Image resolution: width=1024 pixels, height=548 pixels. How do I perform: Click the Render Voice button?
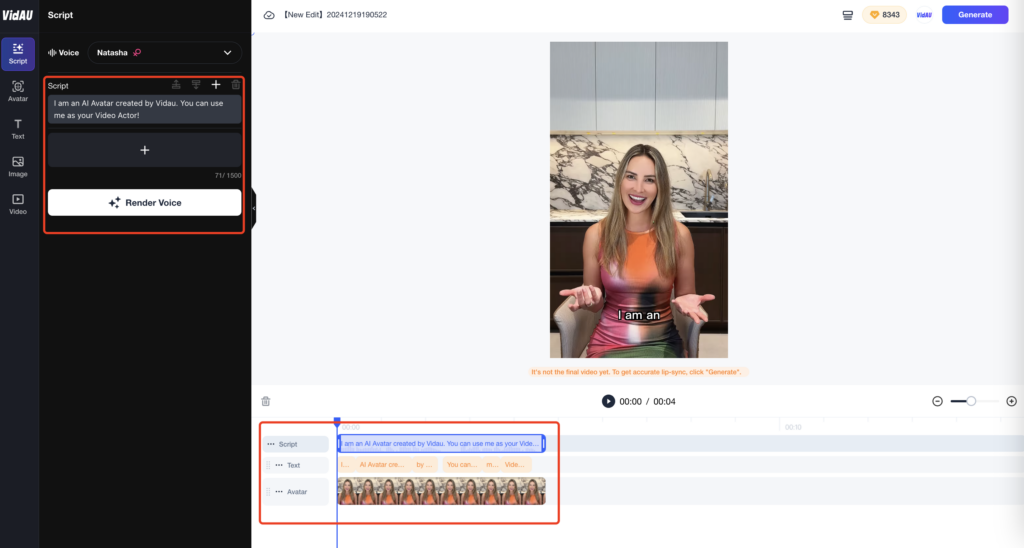pyautogui.click(x=144, y=202)
